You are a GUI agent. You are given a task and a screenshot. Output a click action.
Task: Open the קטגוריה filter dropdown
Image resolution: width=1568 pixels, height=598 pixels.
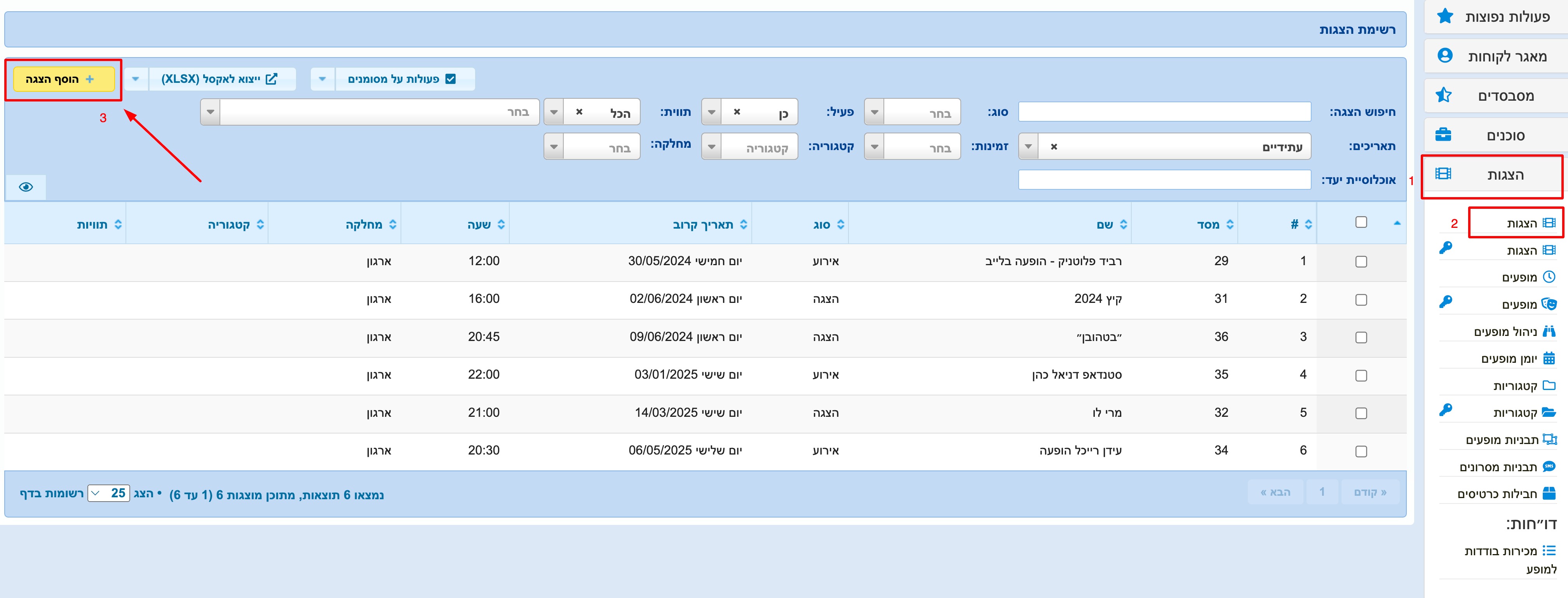point(750,147)
